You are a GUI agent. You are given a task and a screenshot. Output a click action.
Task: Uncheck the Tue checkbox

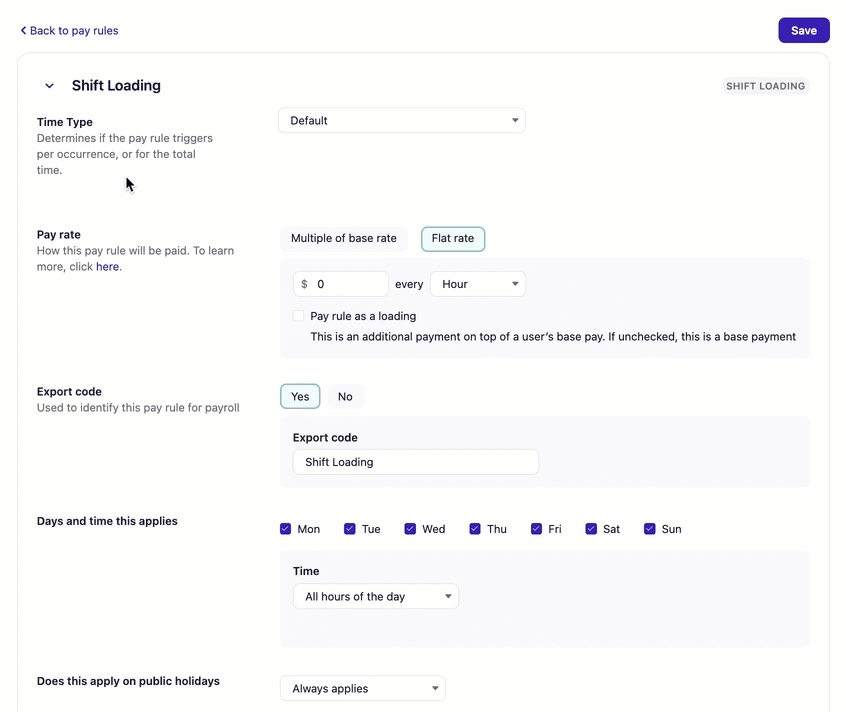[350, 529]
